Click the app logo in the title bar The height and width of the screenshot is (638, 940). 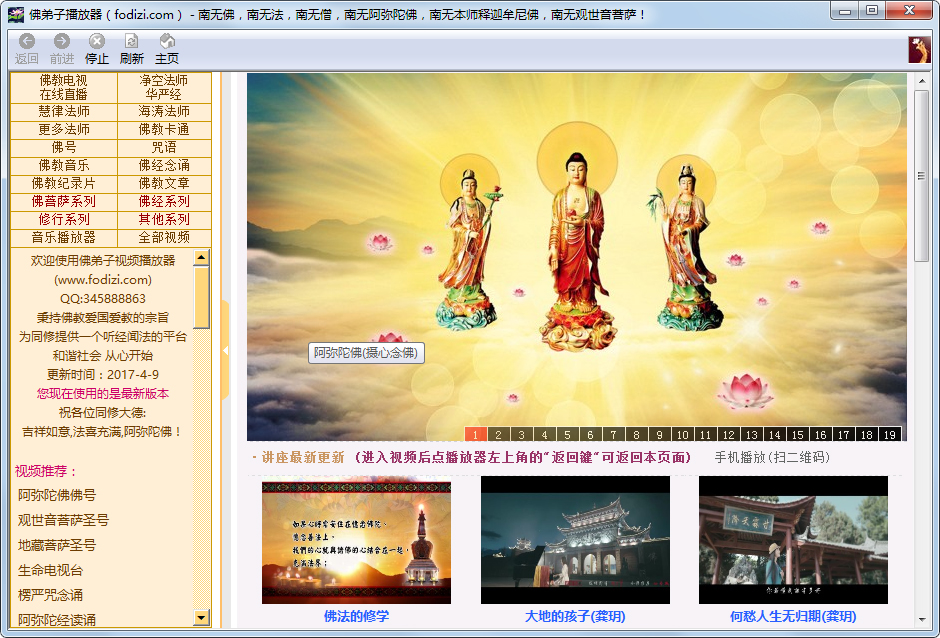coord(15,14)
